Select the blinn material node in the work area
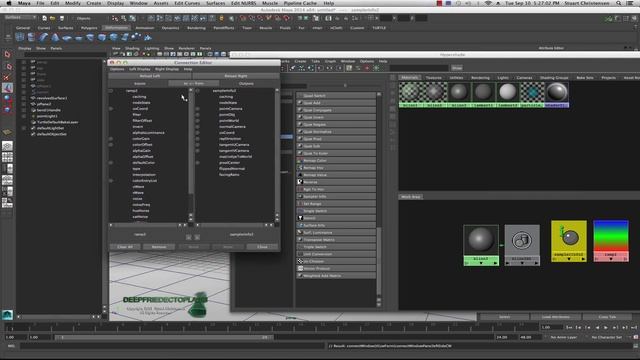The height and width of the screenshot is (360, 640). 481,245
